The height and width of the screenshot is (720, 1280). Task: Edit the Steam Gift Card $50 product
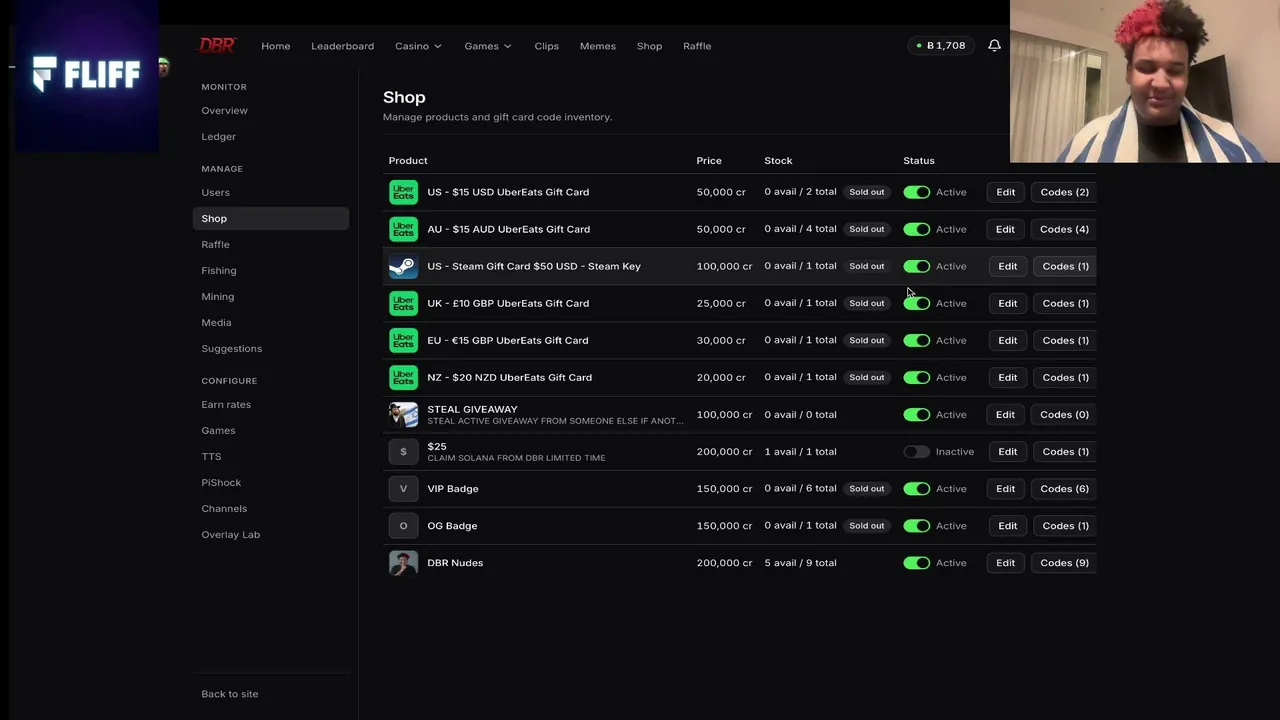pos(1007,266)
